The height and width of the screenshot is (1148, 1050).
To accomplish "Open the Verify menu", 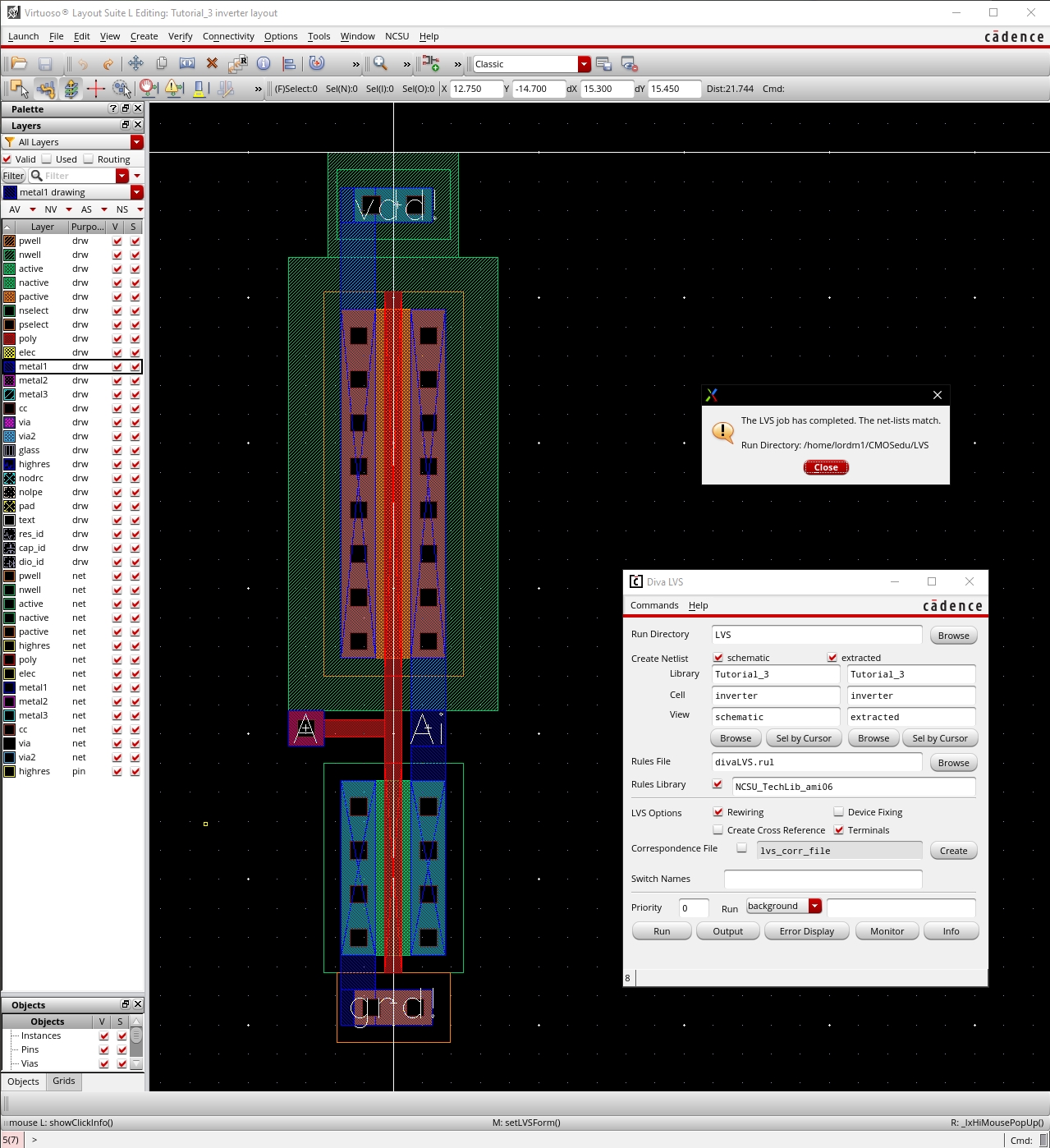I will 180,36.
